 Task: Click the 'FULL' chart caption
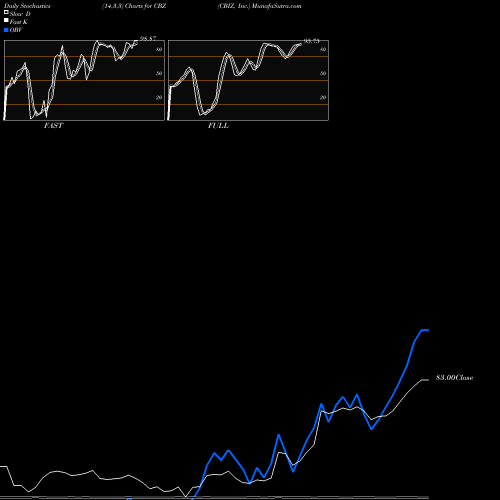pos(218,126)
